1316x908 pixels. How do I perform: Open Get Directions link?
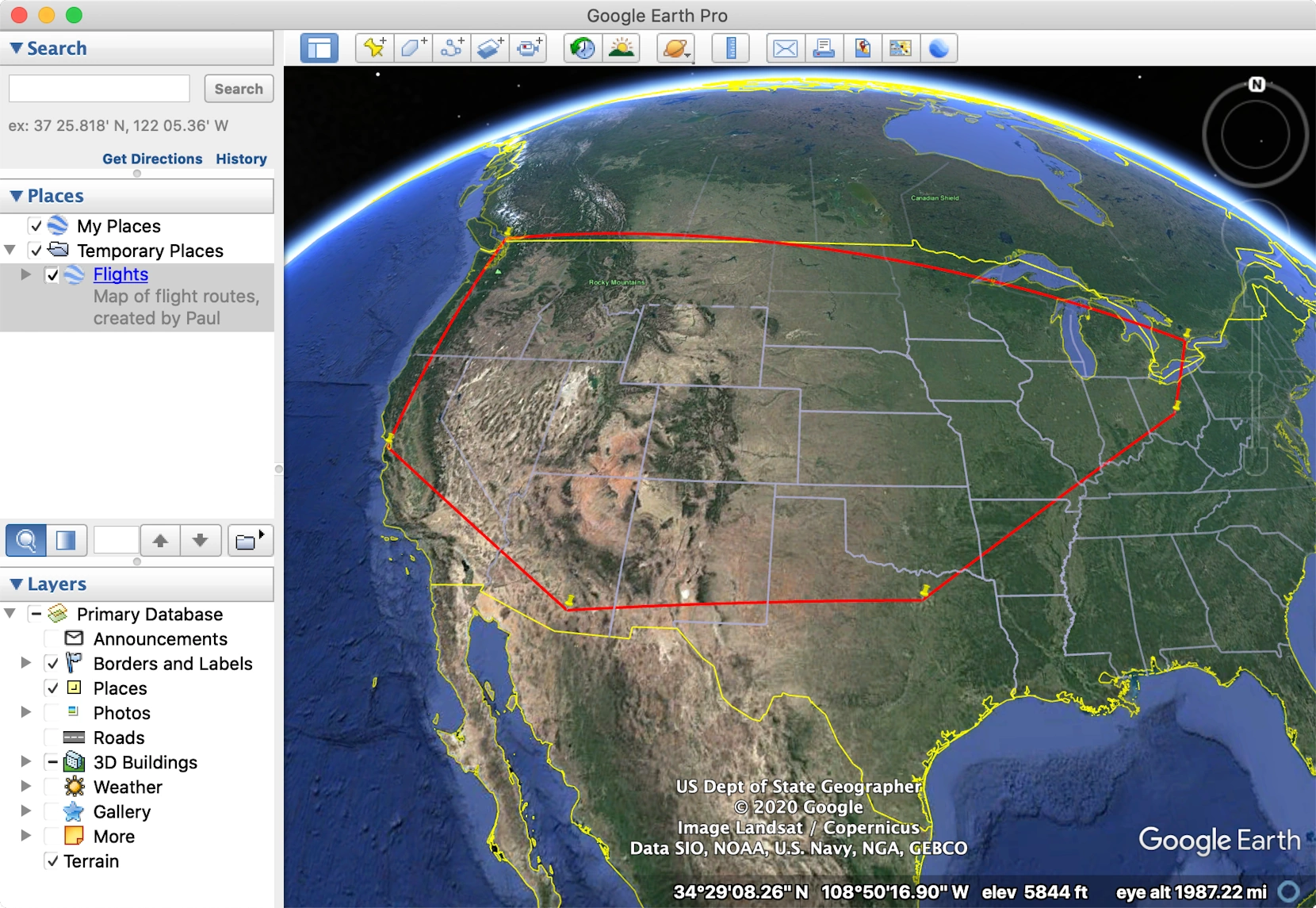pos(152,159)
